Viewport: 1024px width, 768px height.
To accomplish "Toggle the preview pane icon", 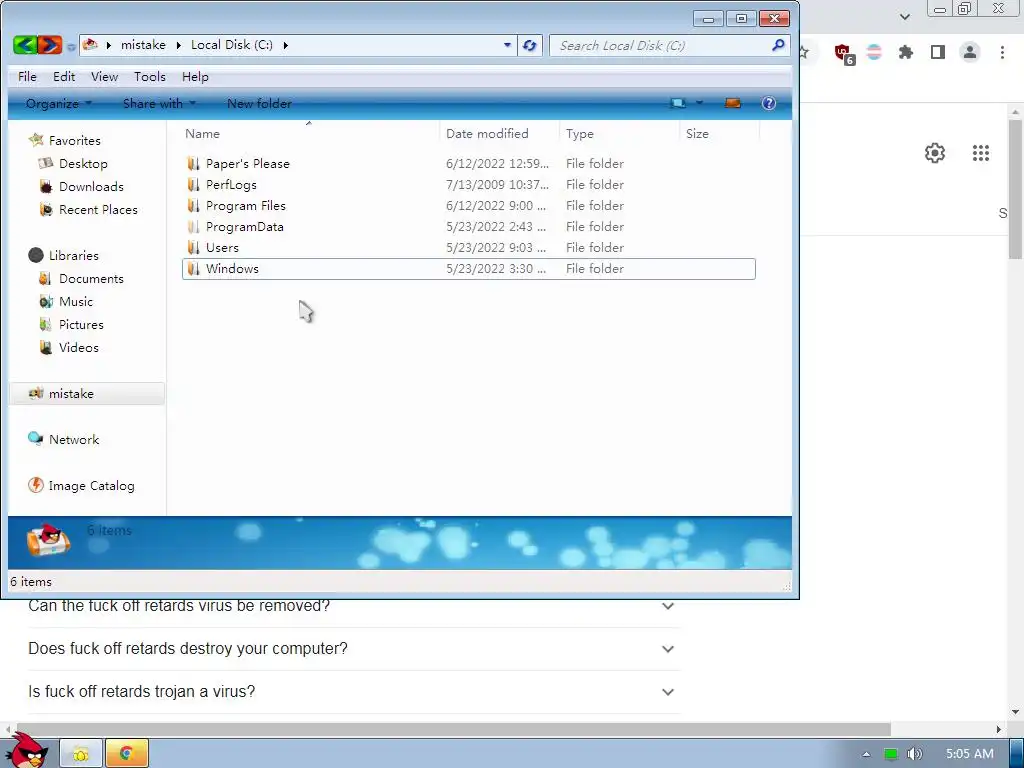I will 733,103.
